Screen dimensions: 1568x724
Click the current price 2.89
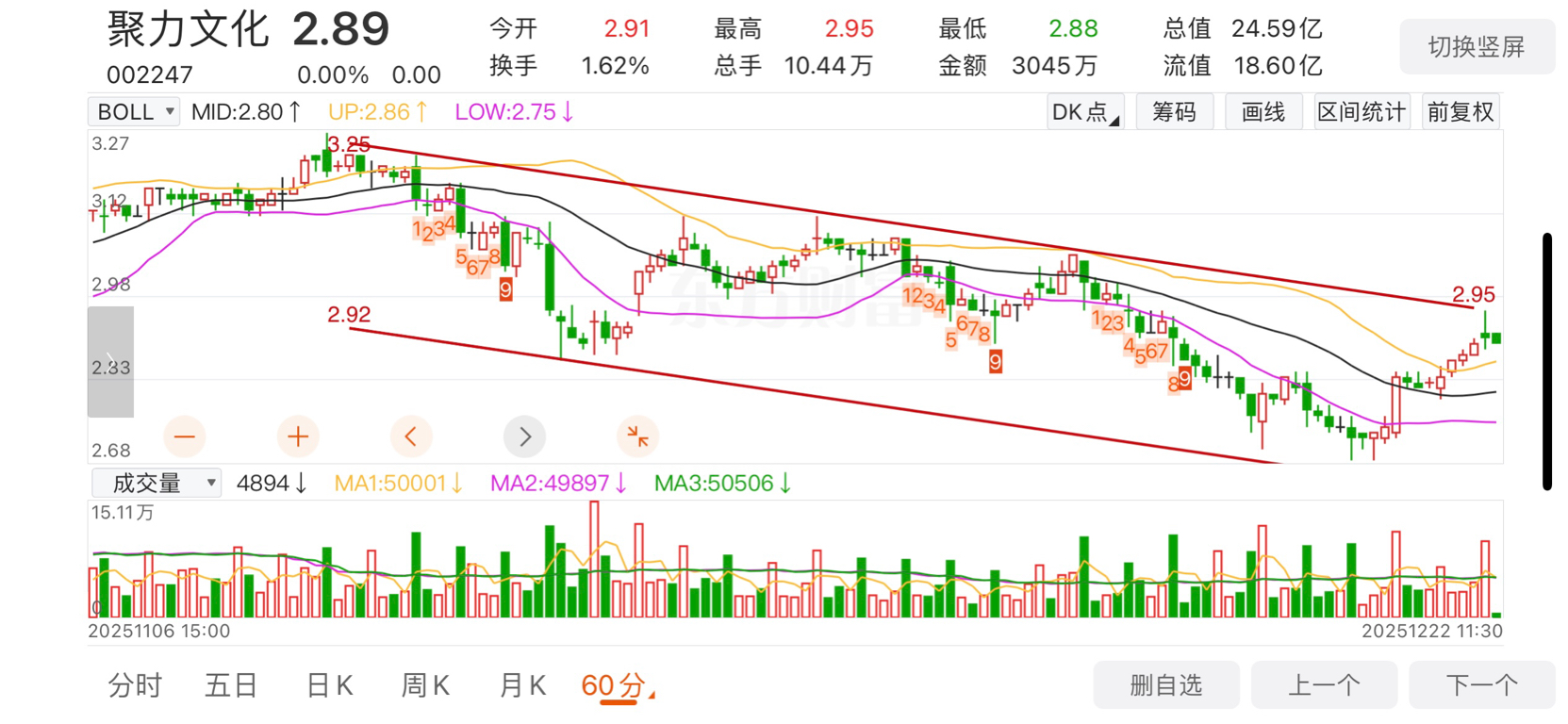tap(340, 30)
